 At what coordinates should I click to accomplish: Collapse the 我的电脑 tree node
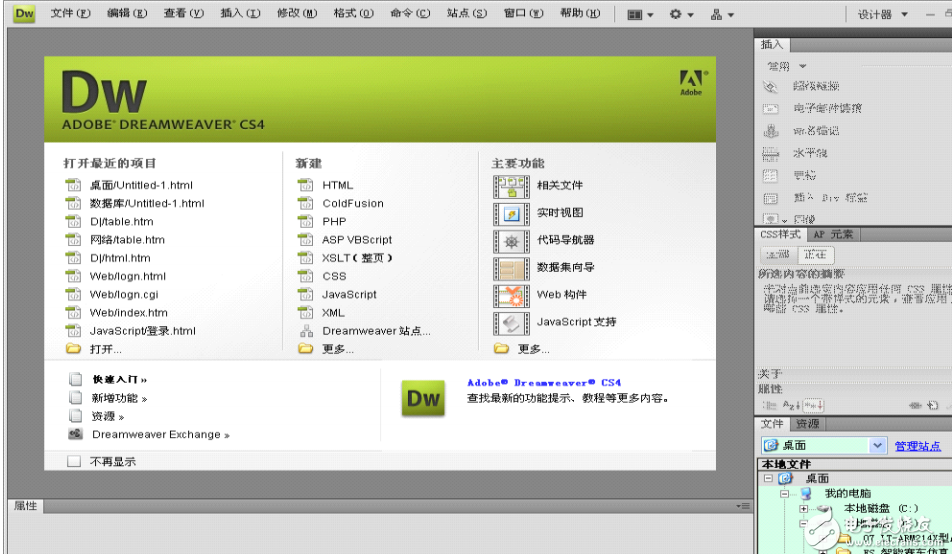point(785,493)
